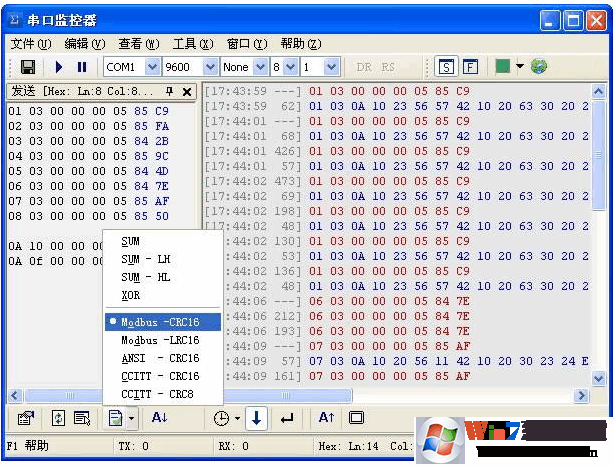
Task: Click the checksum document icon
Action: tap(116, 418)
